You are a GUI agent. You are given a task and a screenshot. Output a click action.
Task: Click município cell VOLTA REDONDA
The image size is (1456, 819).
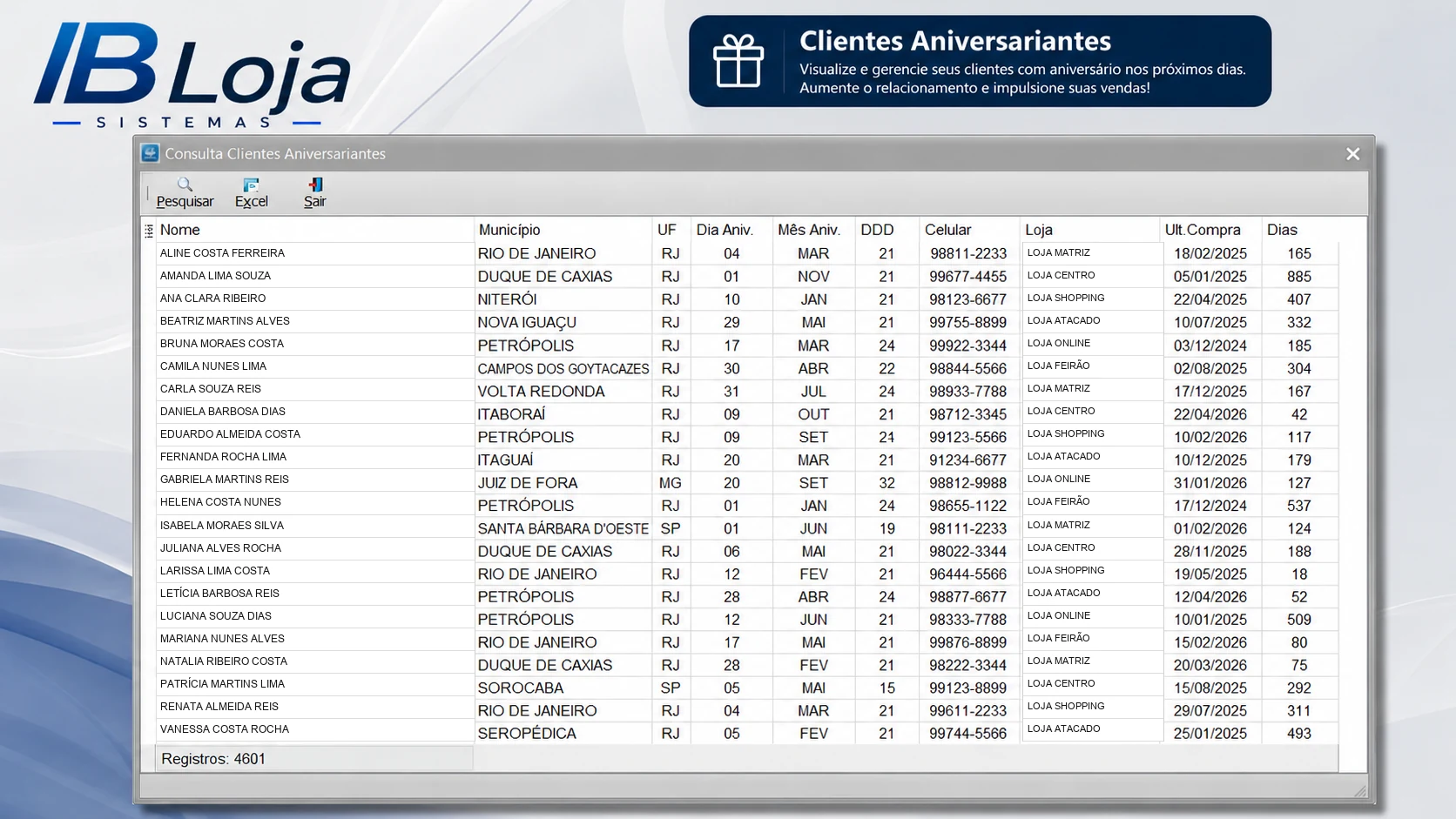pos(541,392)
